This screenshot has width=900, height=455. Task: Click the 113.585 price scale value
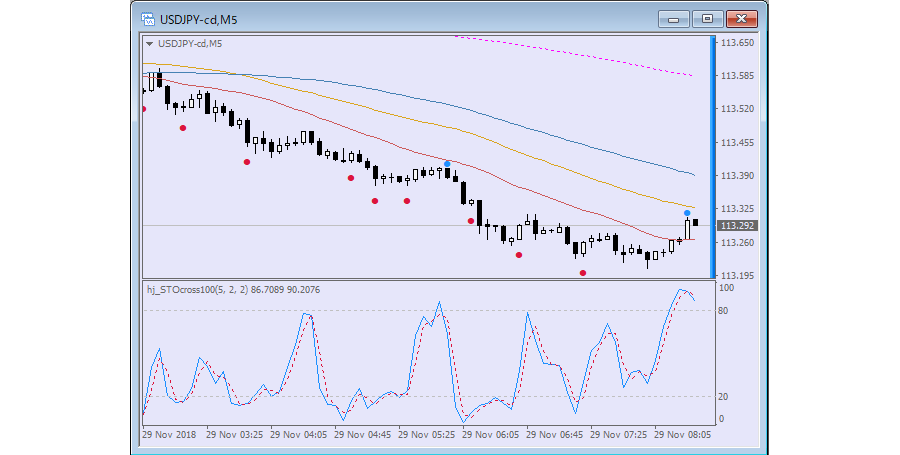click(737, 76)
